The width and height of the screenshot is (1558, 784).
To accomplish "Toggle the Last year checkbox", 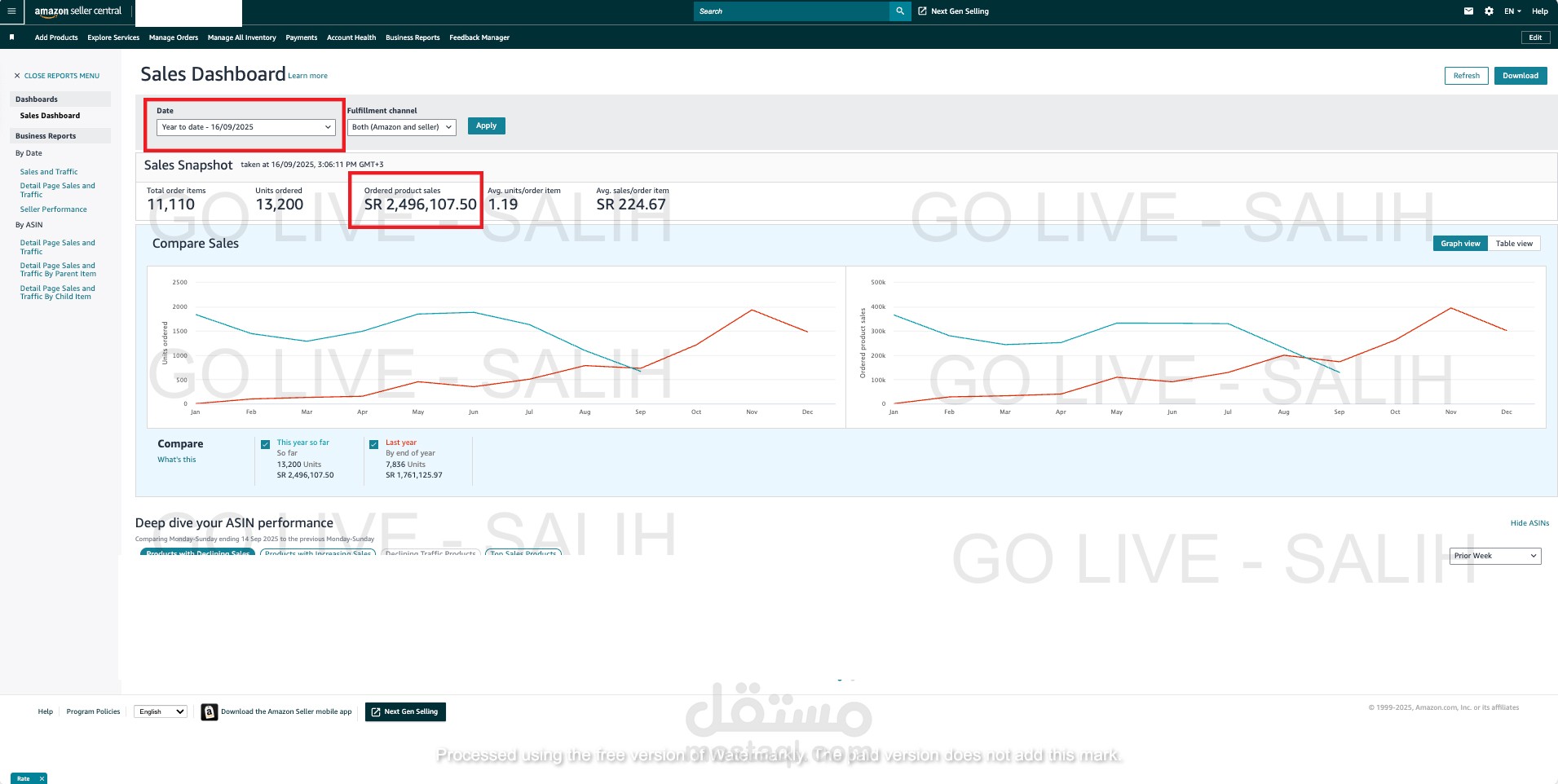I will click(x=373, y=444).
